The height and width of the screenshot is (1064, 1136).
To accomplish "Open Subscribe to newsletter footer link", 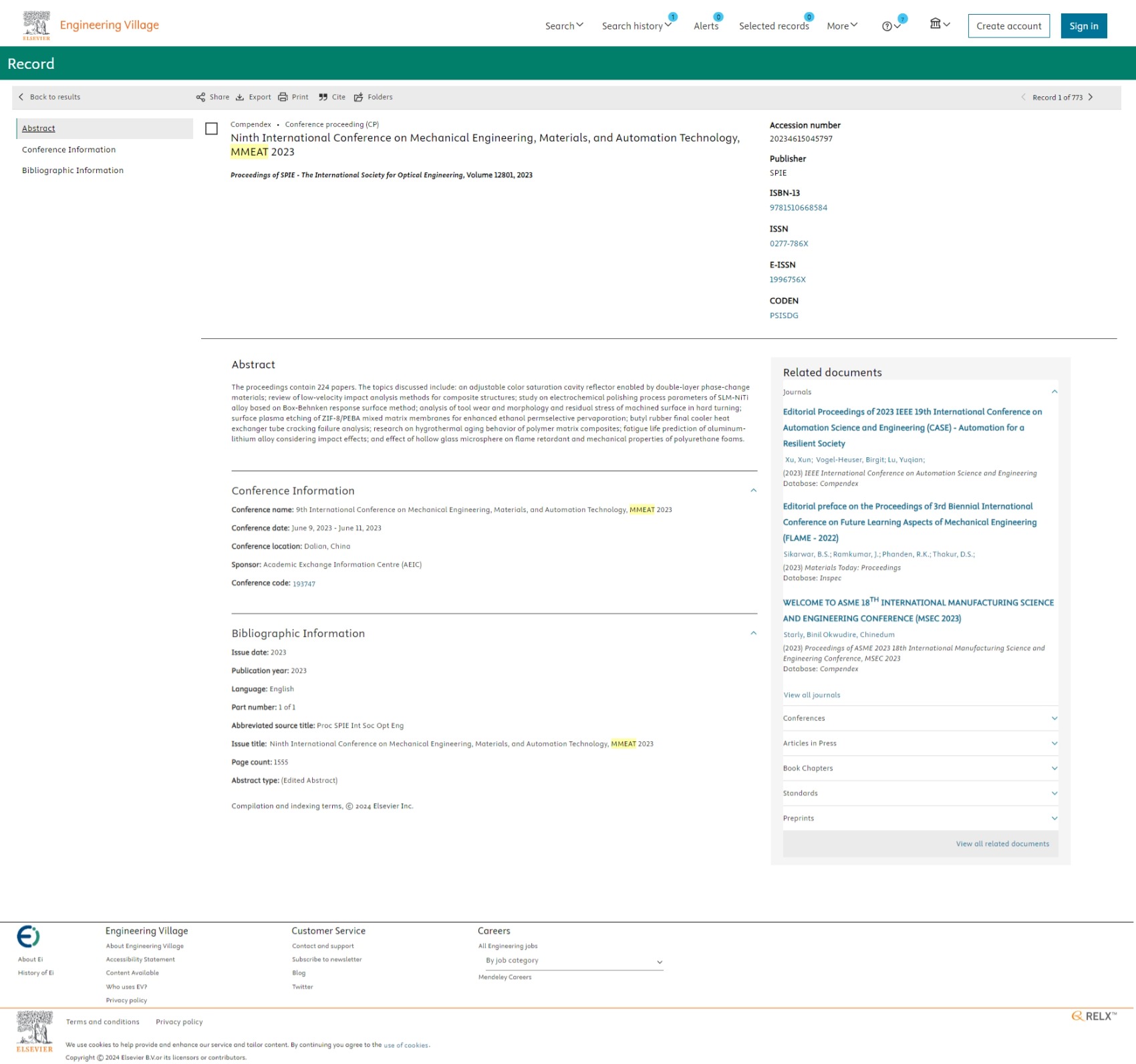I will pyautogui.click(x=327, y=960).
